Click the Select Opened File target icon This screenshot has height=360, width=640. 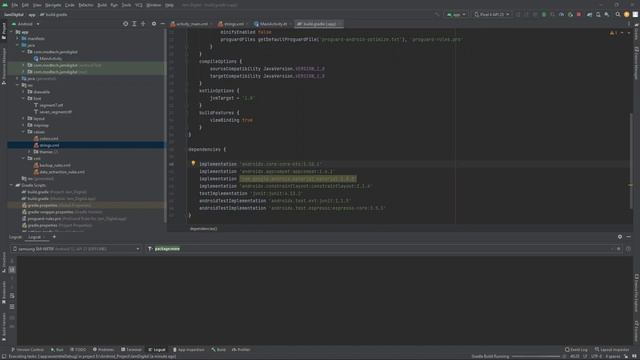(x=125, y=24)
